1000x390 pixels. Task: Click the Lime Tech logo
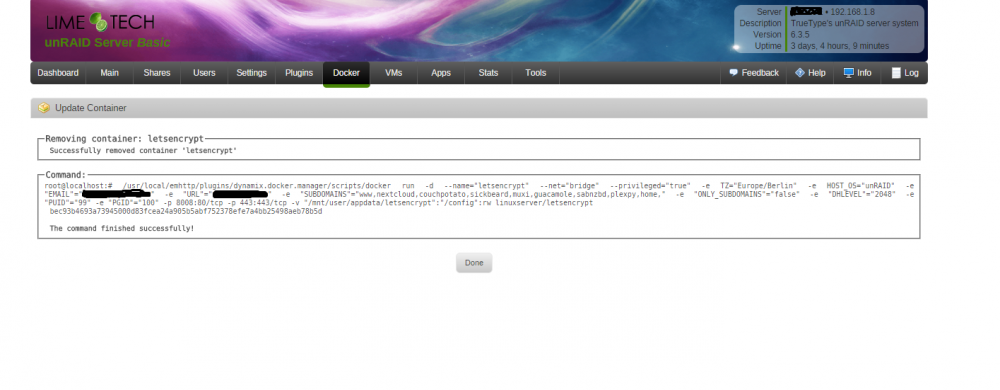pos(100,22)
